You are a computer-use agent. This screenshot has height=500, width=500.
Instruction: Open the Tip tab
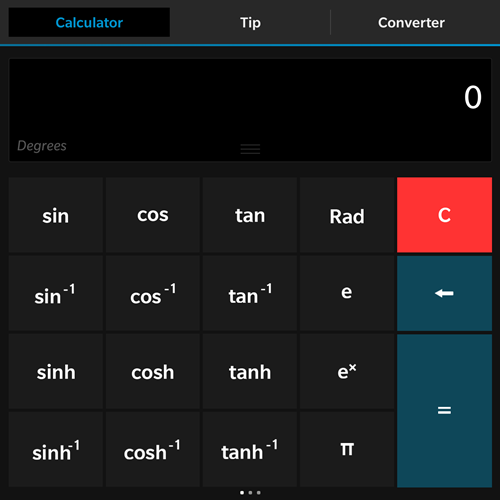point(250,23)
